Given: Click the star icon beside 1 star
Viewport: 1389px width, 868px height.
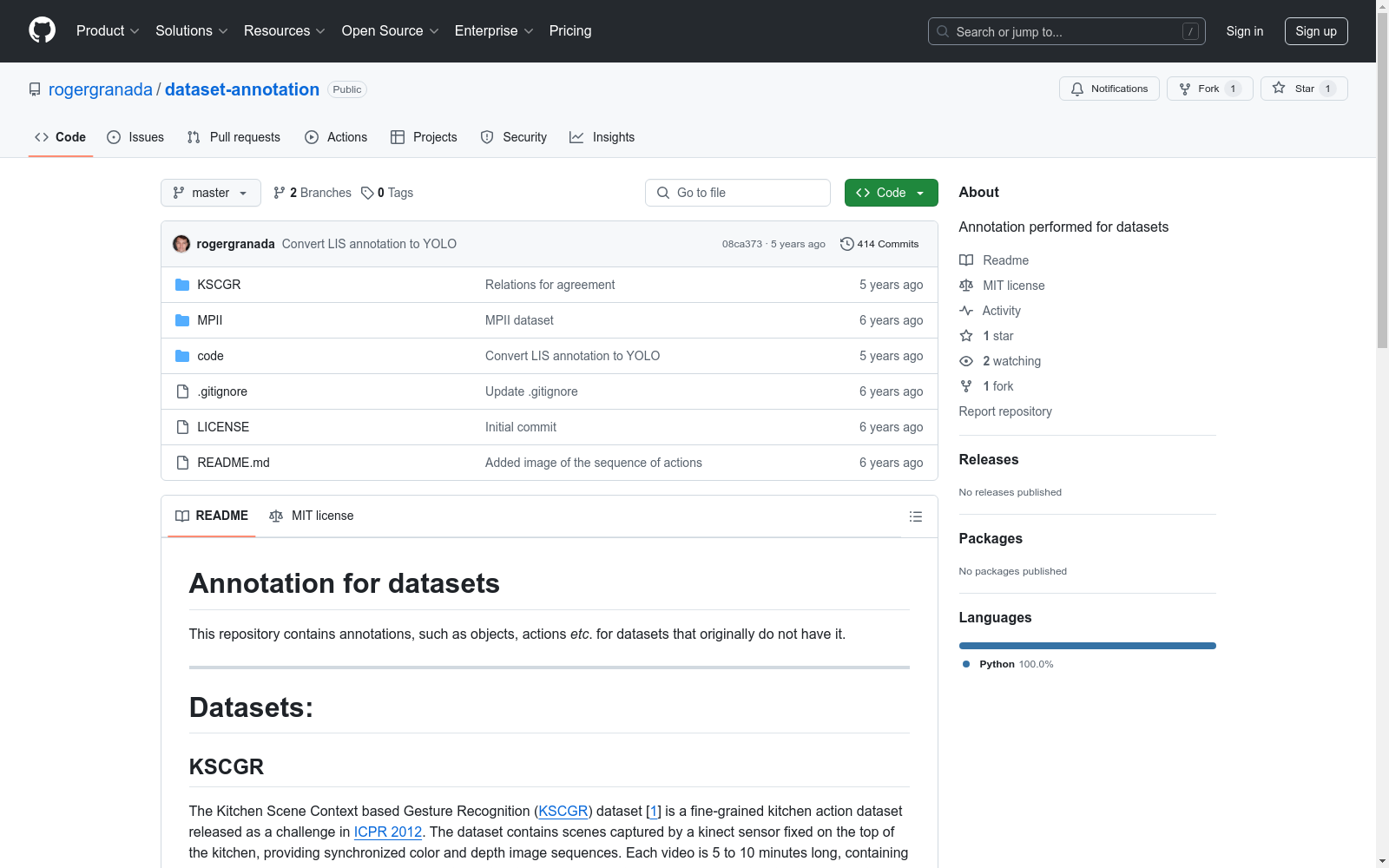Looking at the screenshot, I should (966, 336).
